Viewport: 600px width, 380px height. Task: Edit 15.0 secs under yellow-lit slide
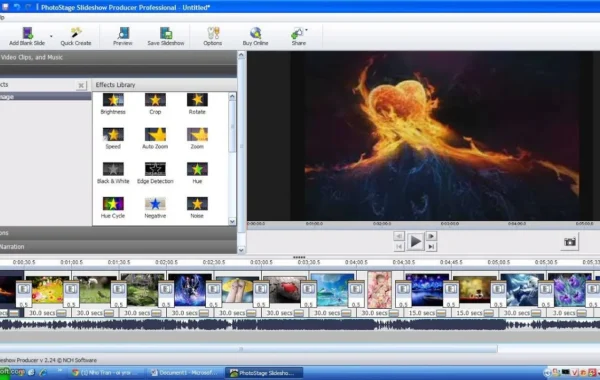pos(469,313)
